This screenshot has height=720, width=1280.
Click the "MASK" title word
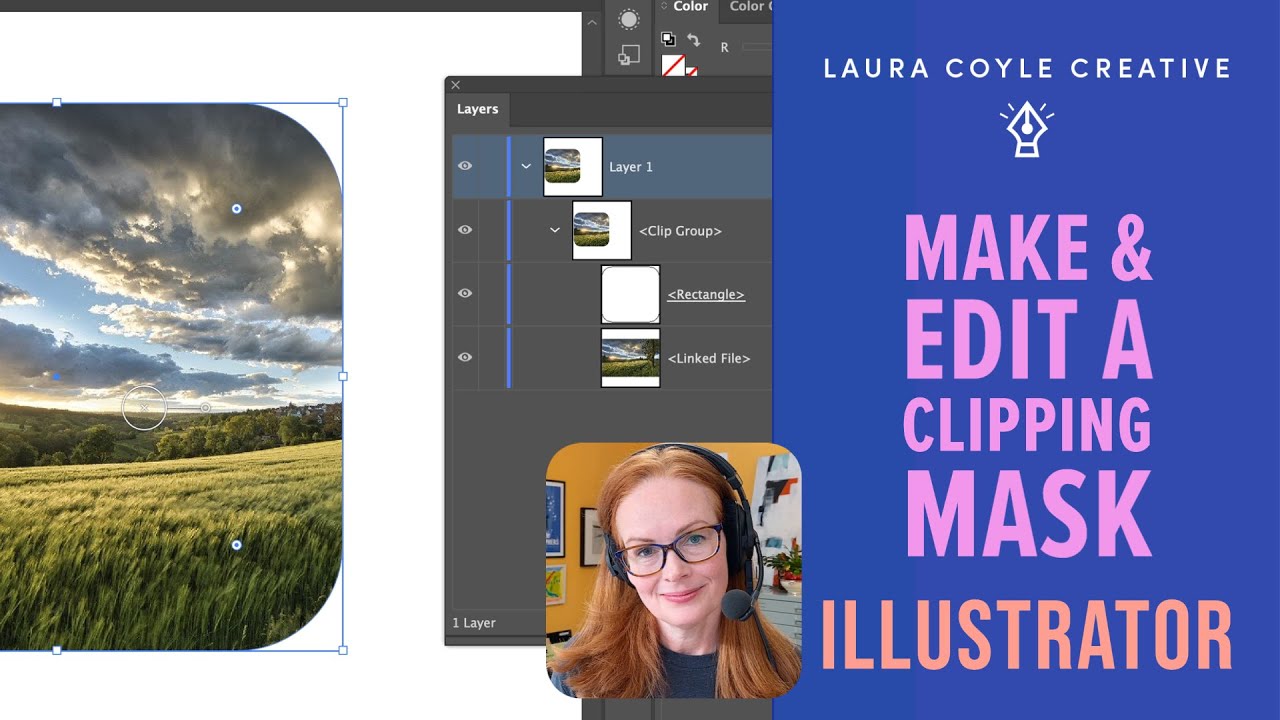pos(1028,514)
